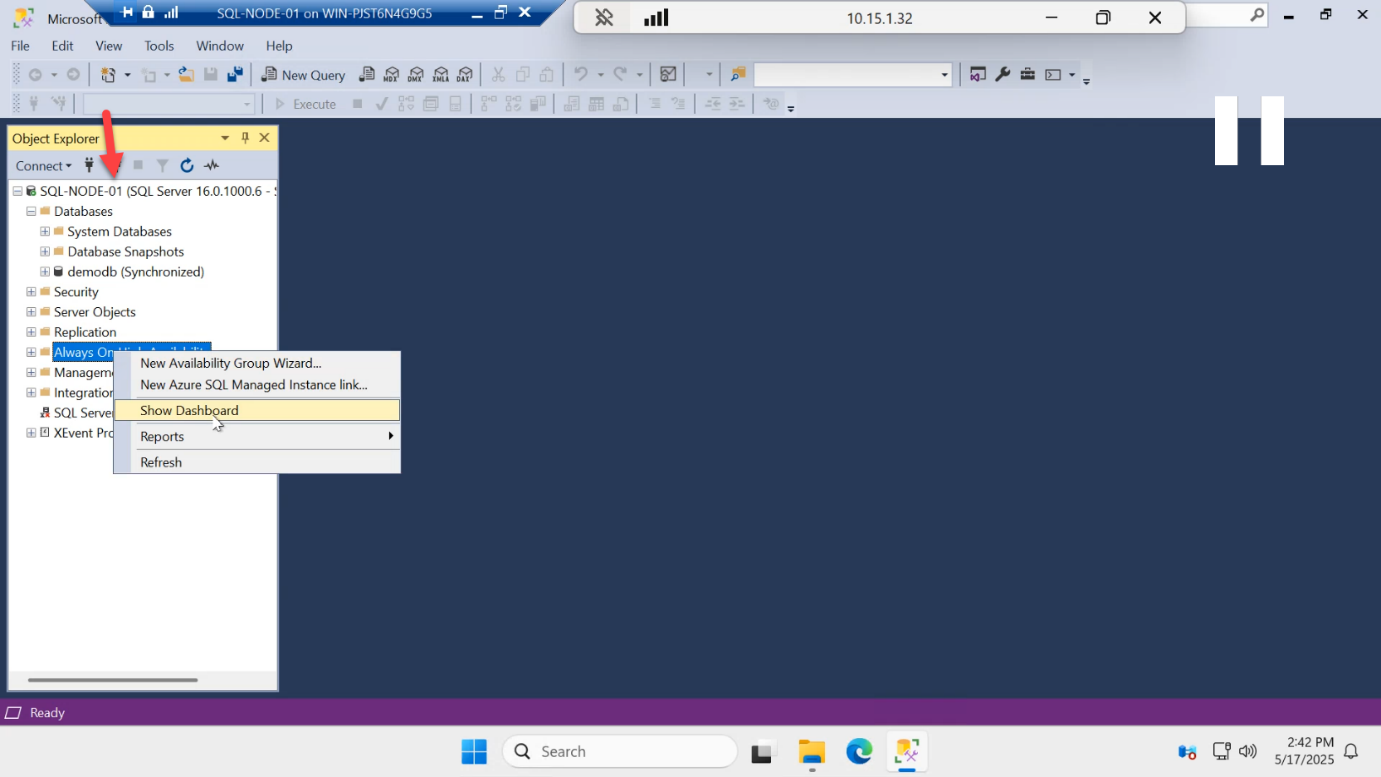Click the window icon with Visual Studio logo
This screenshot has height=777, width=1381.
(978, 75)
